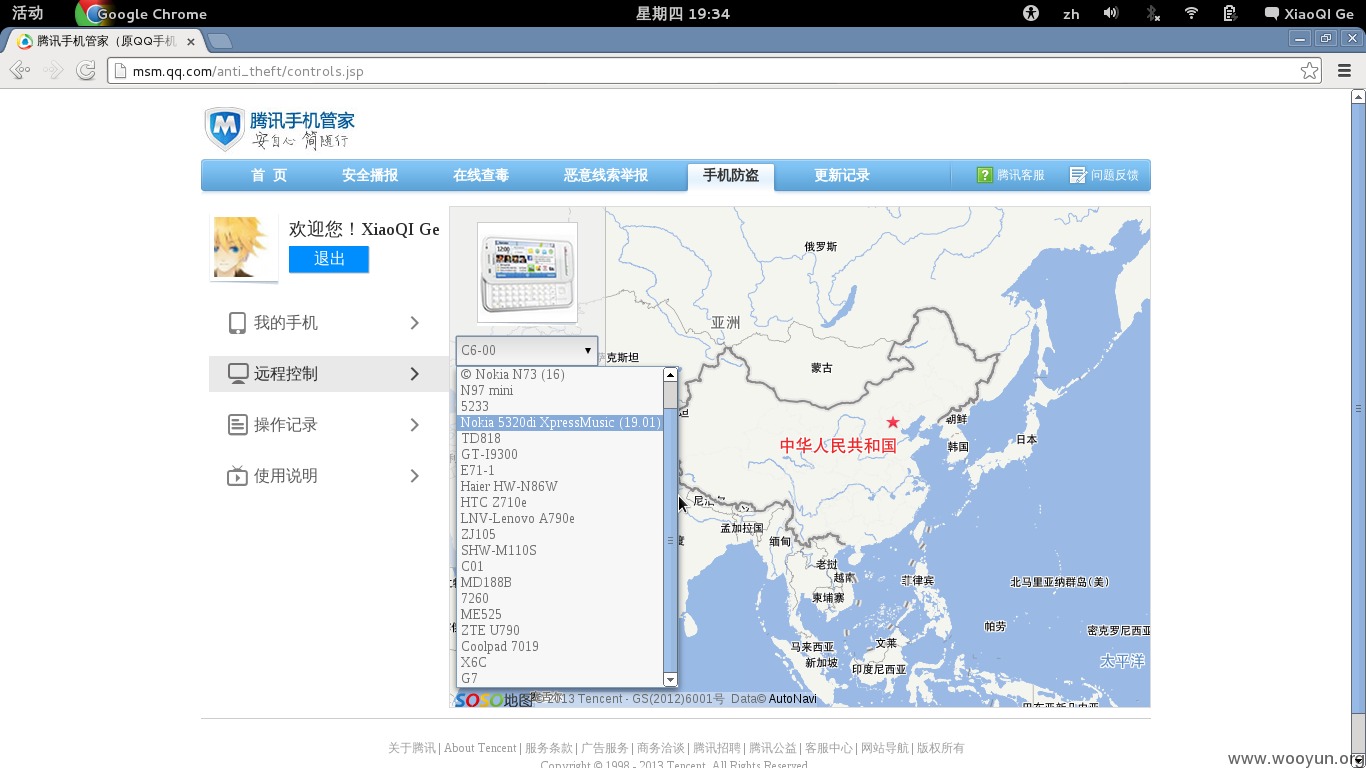
Task: Select GT-I9300 in device list
Action: [560, 454]
